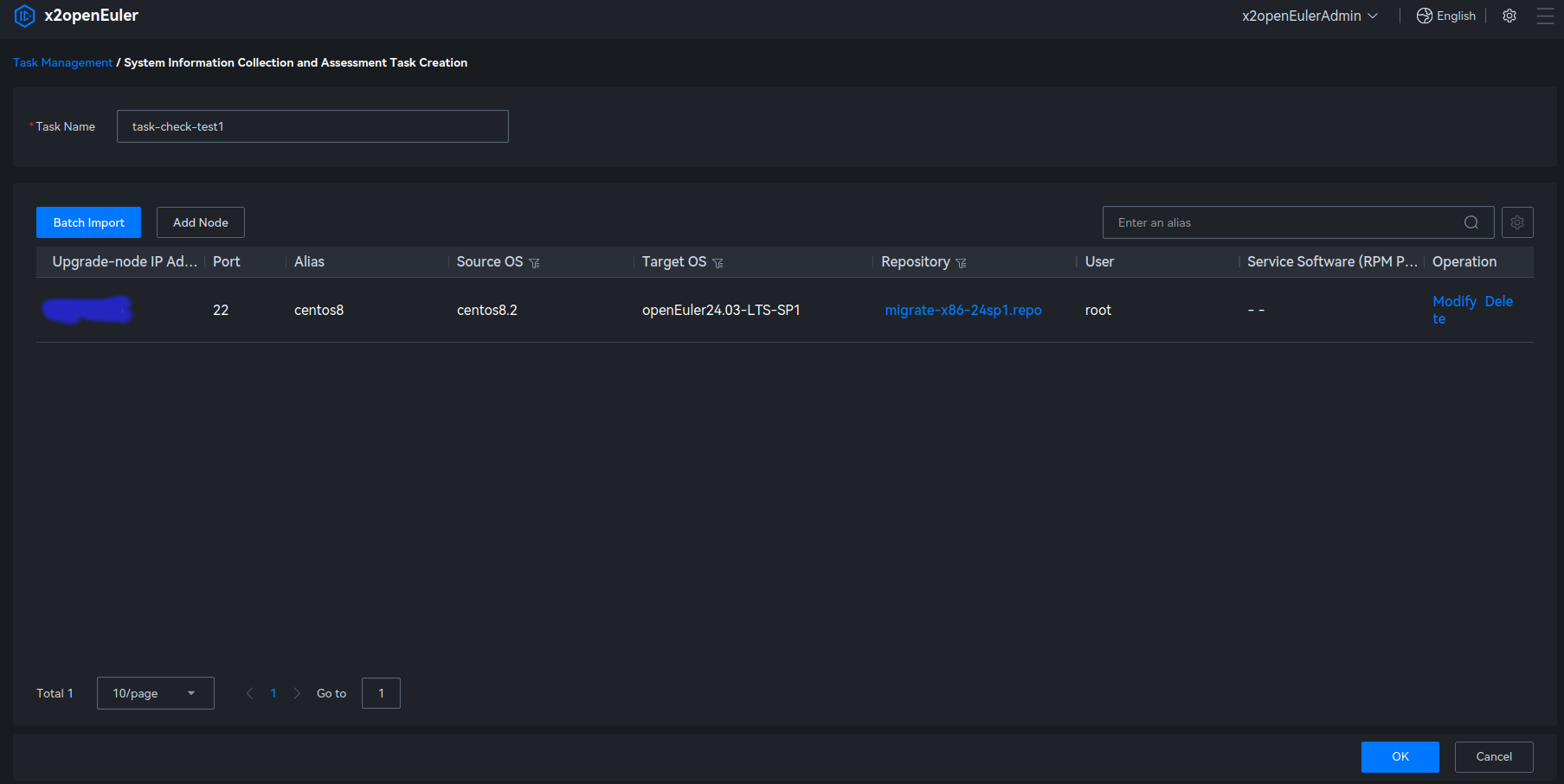Click the search magnifier in alias field
The image size is (1564, 784).
coord(1471,222)
